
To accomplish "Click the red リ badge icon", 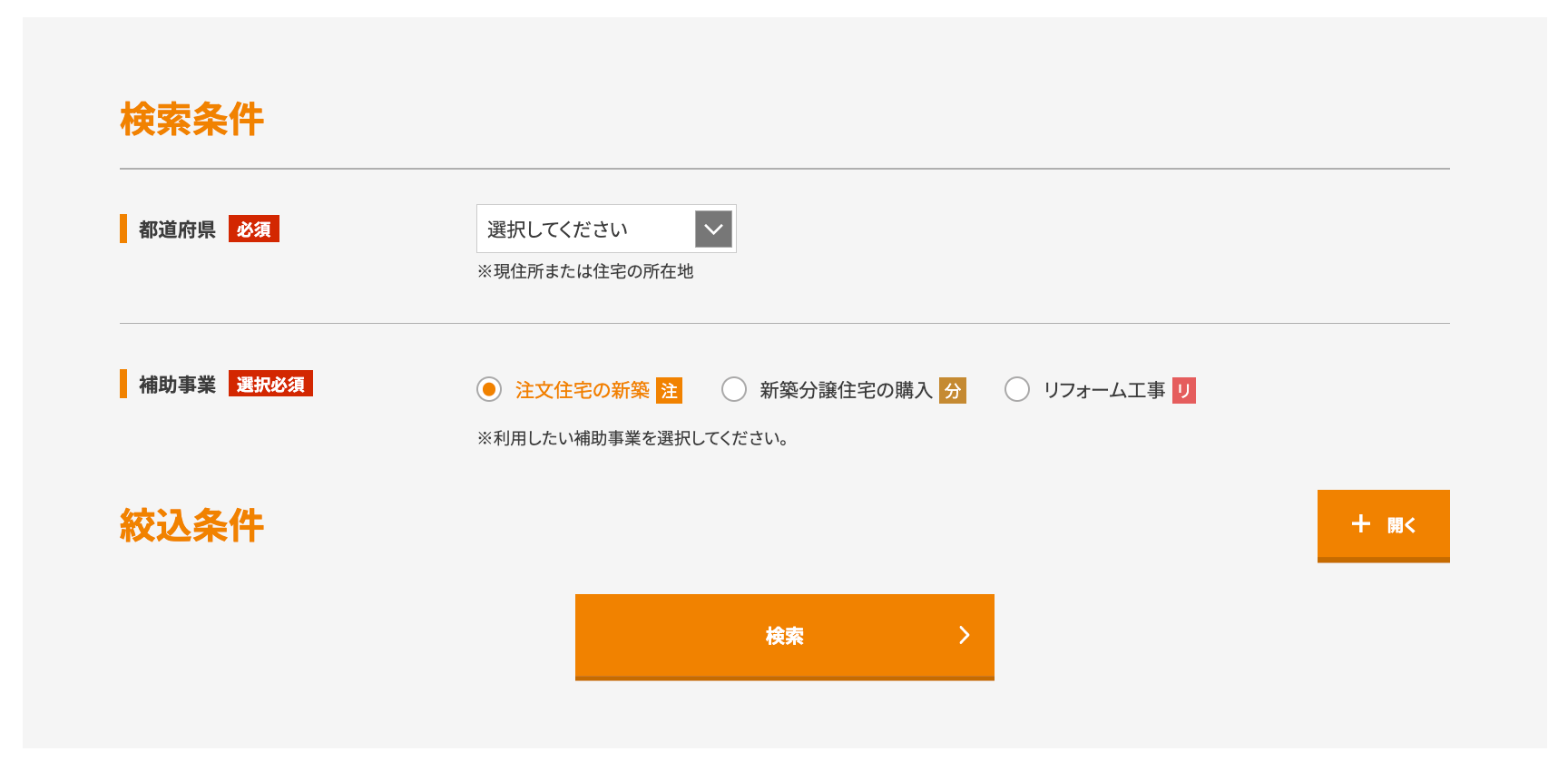I will tap(1184, 390).
